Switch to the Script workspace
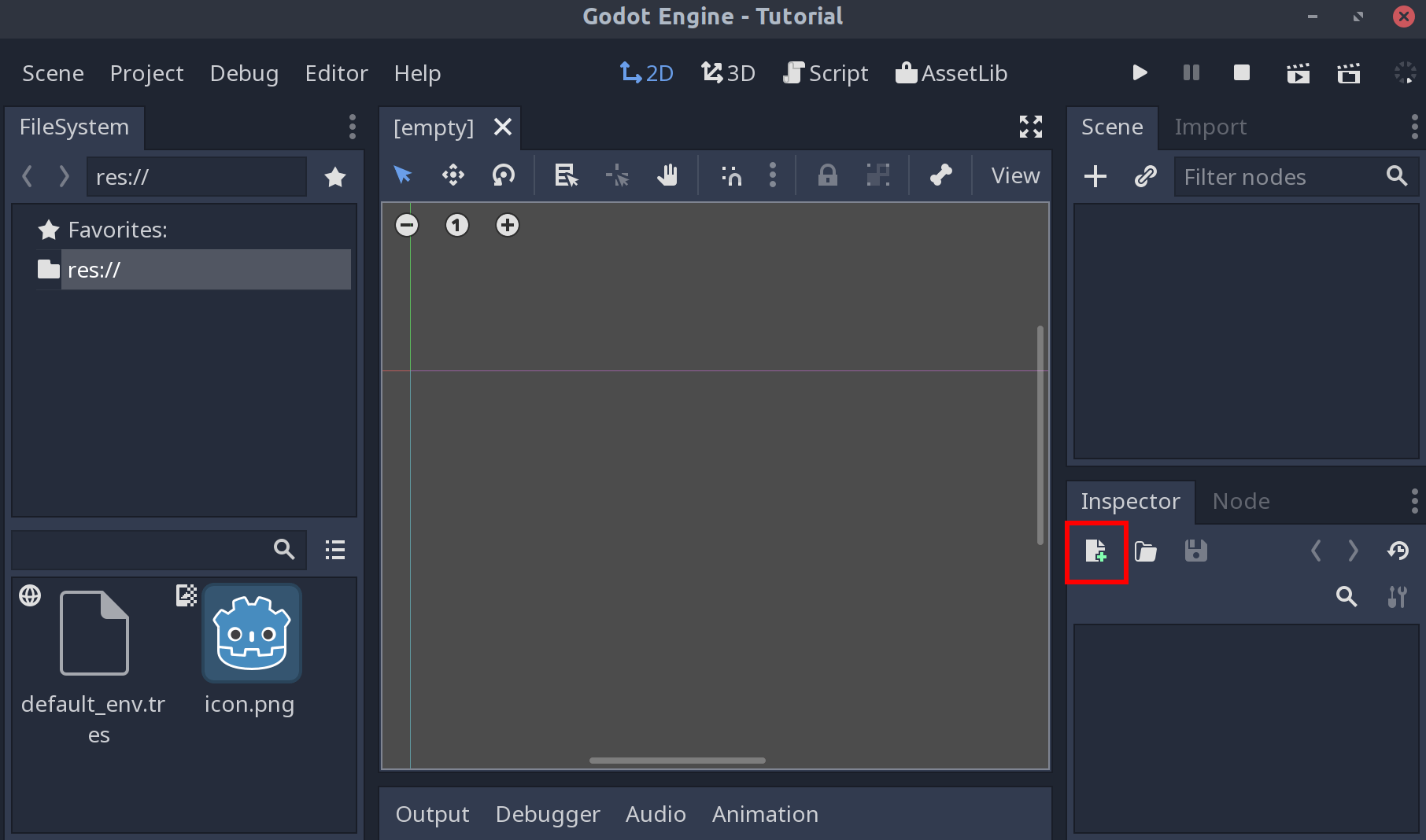This screenshot has width=1426, height=840. [x=825, y=73]
